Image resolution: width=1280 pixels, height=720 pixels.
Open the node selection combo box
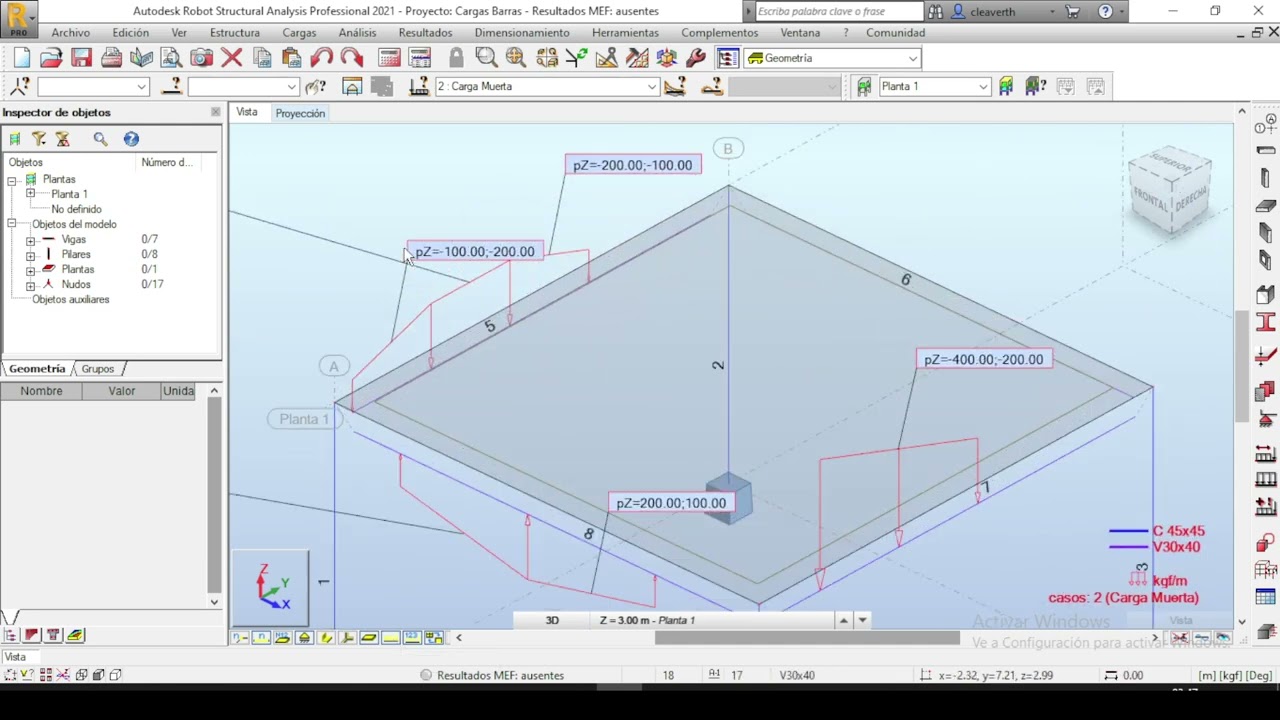[93, 86]
